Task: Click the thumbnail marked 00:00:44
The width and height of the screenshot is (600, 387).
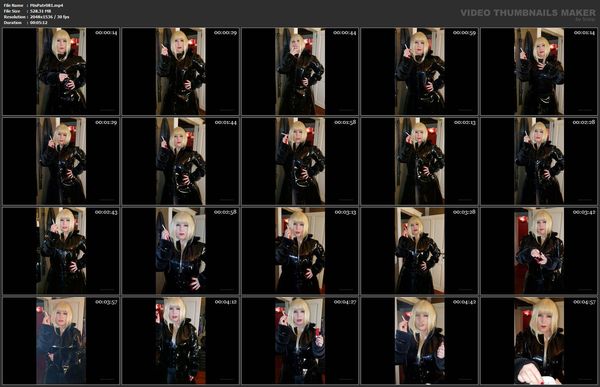Action: click(x=300, y=71)
